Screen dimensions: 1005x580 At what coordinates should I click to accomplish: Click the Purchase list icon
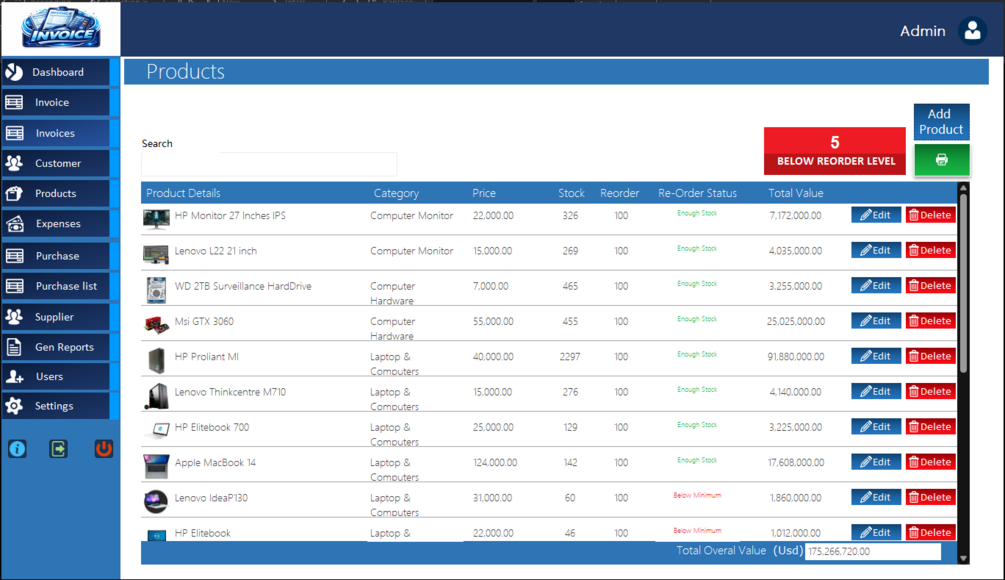tap(14, 286)
